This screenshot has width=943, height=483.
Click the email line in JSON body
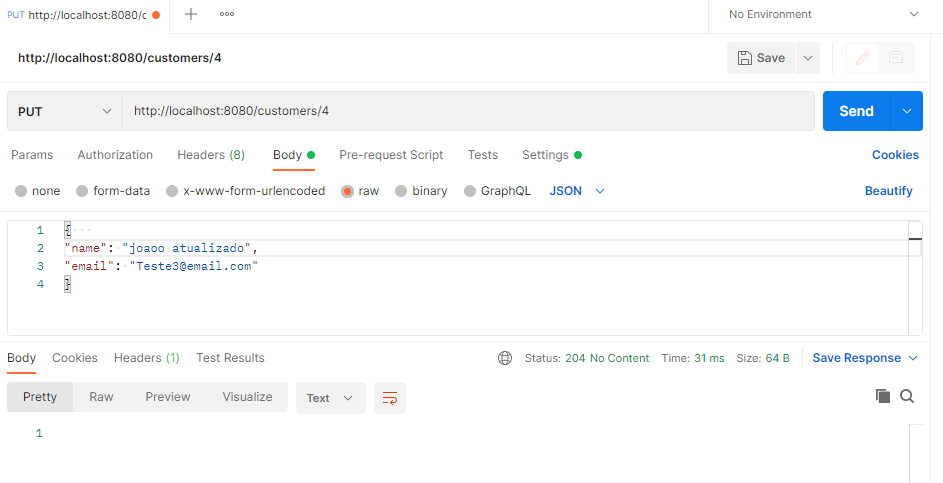click(161, 266)
